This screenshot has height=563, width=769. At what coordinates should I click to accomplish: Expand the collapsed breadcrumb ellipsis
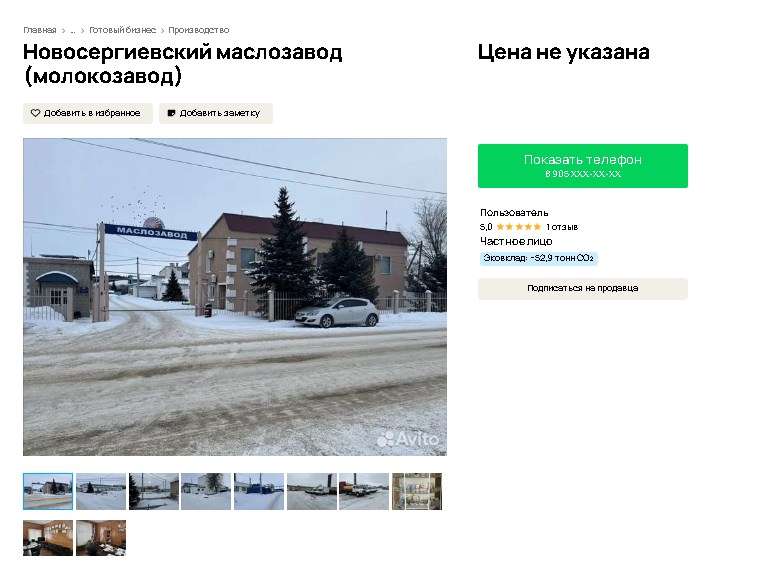pos(73,30)
